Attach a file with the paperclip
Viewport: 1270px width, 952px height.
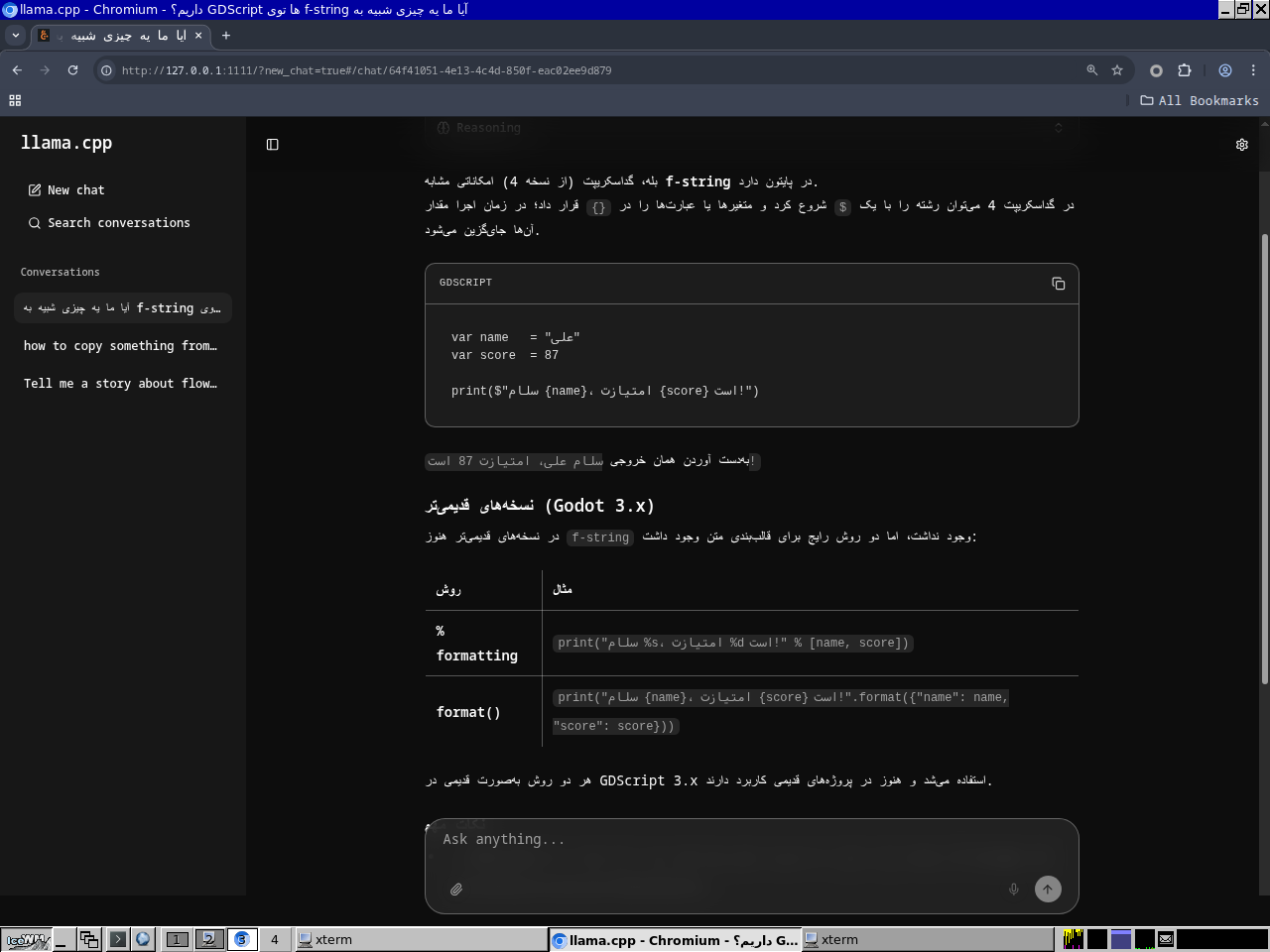(456, 889)
